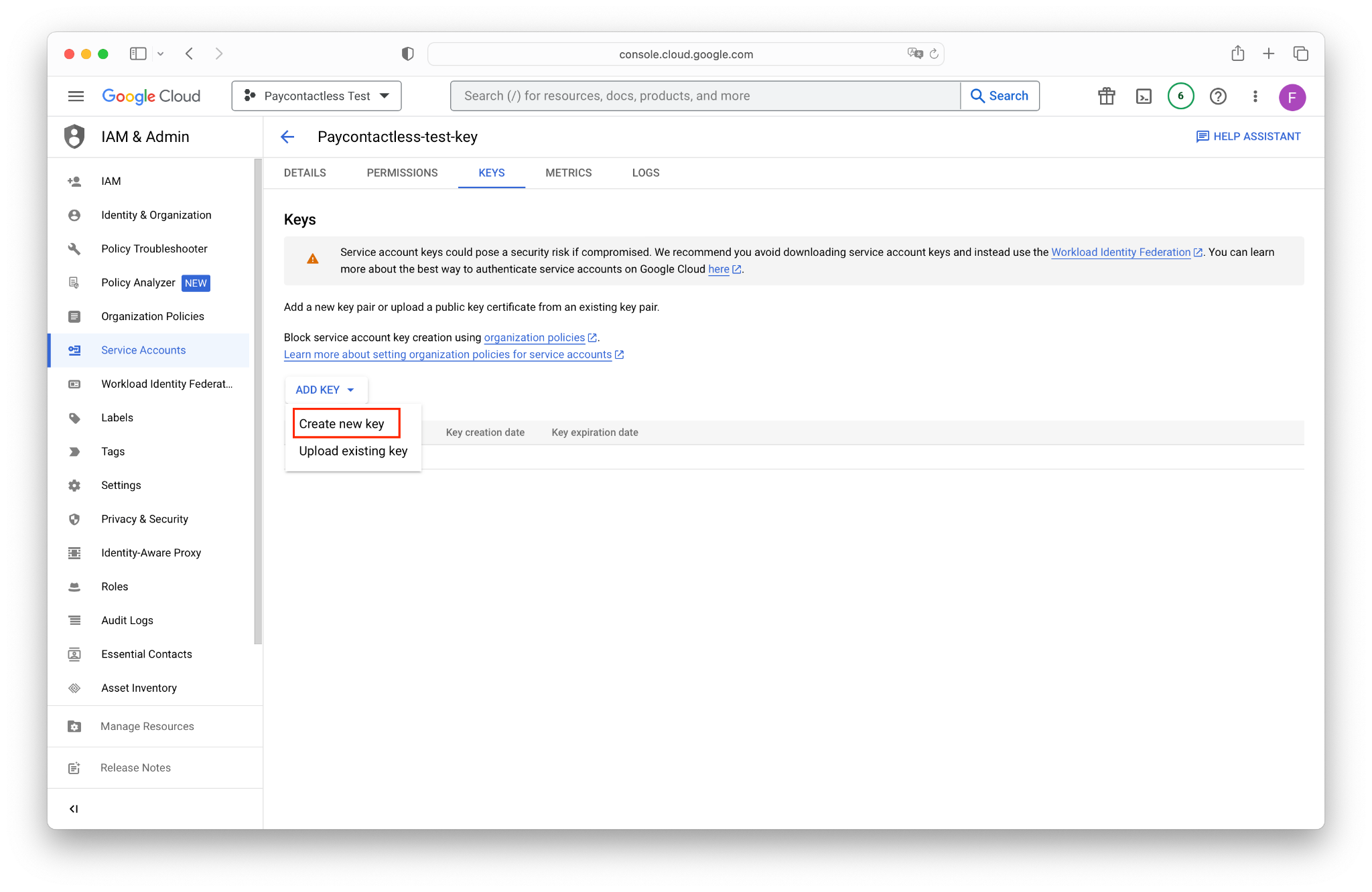Click the gift free trial icon

click(1106, 96)
